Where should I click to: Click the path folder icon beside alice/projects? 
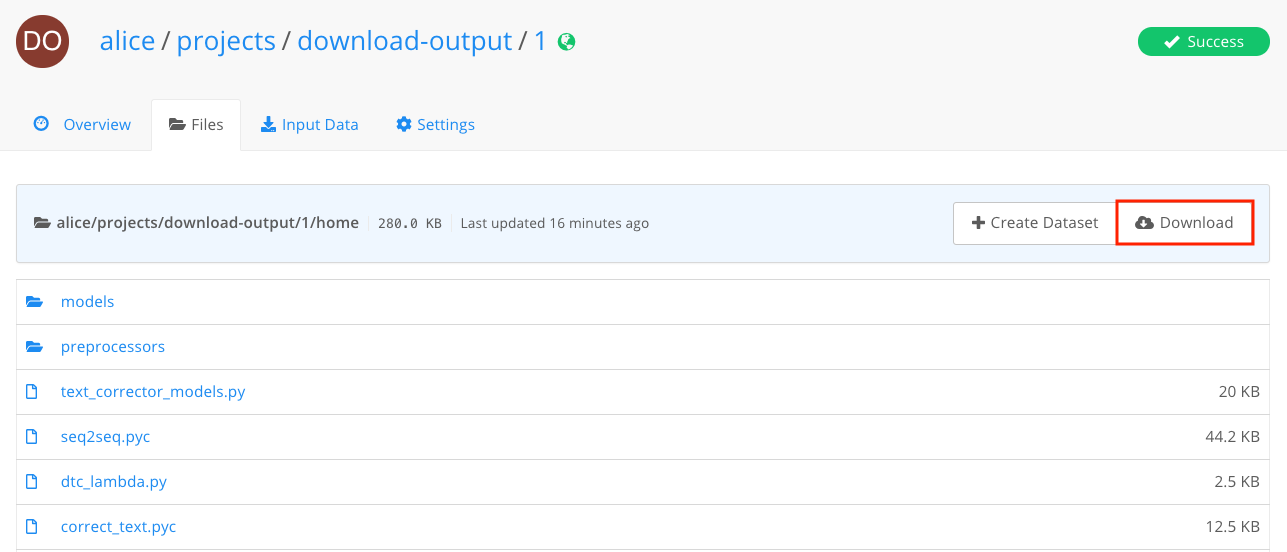pos(42,223)
